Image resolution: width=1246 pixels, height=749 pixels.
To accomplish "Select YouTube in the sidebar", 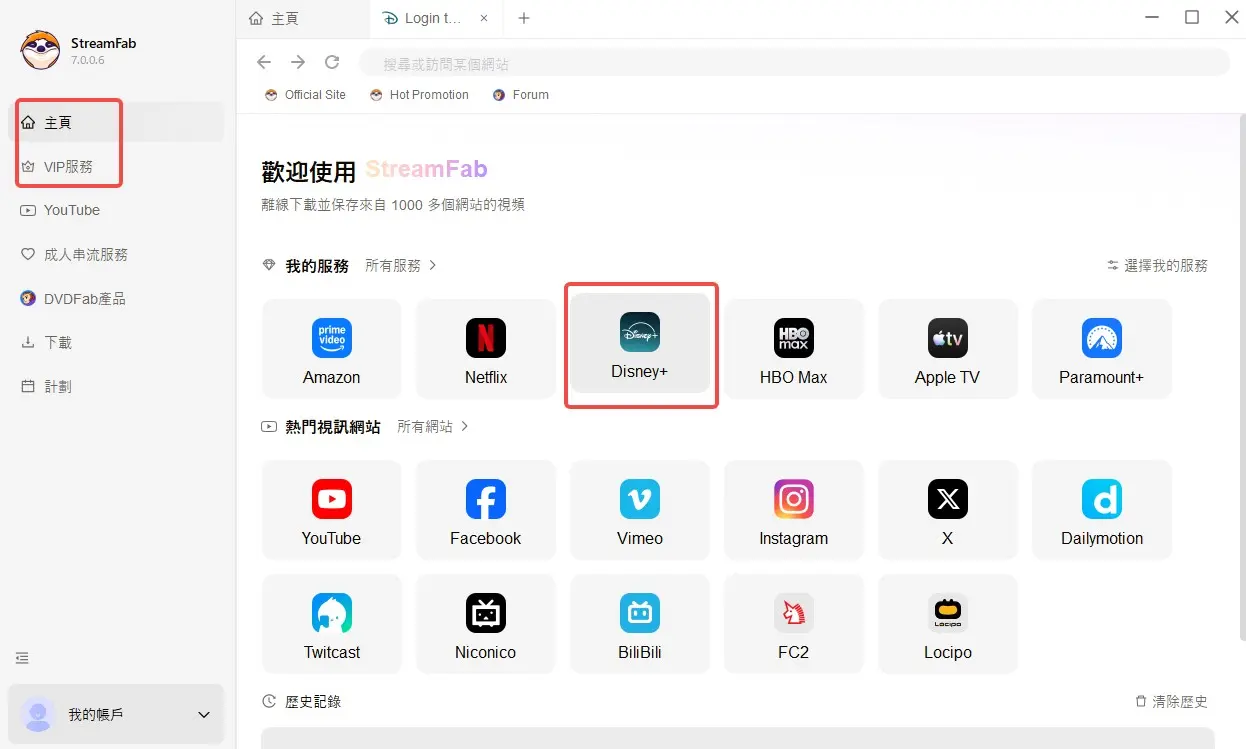I will [x=116, y=210].
